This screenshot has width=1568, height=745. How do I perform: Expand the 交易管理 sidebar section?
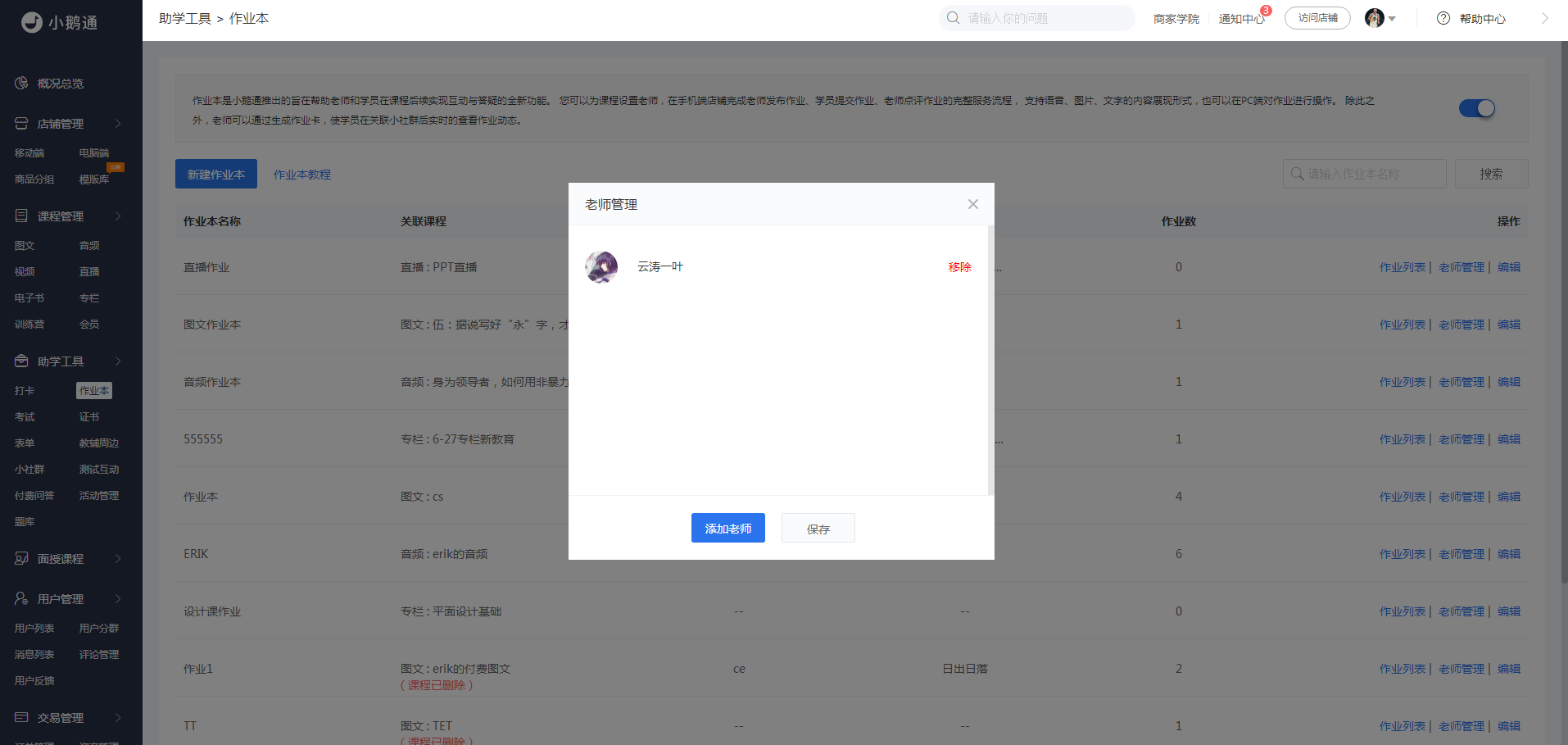coord(118,717)
